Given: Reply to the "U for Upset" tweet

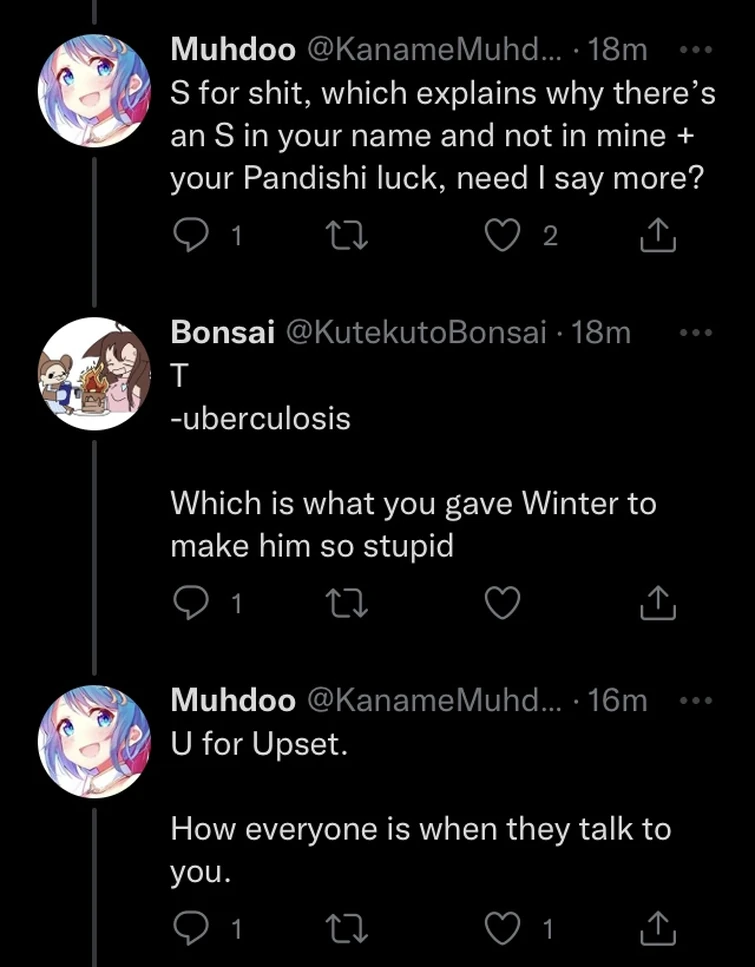Looking at the screenshot, I should (x=189, y=929).
